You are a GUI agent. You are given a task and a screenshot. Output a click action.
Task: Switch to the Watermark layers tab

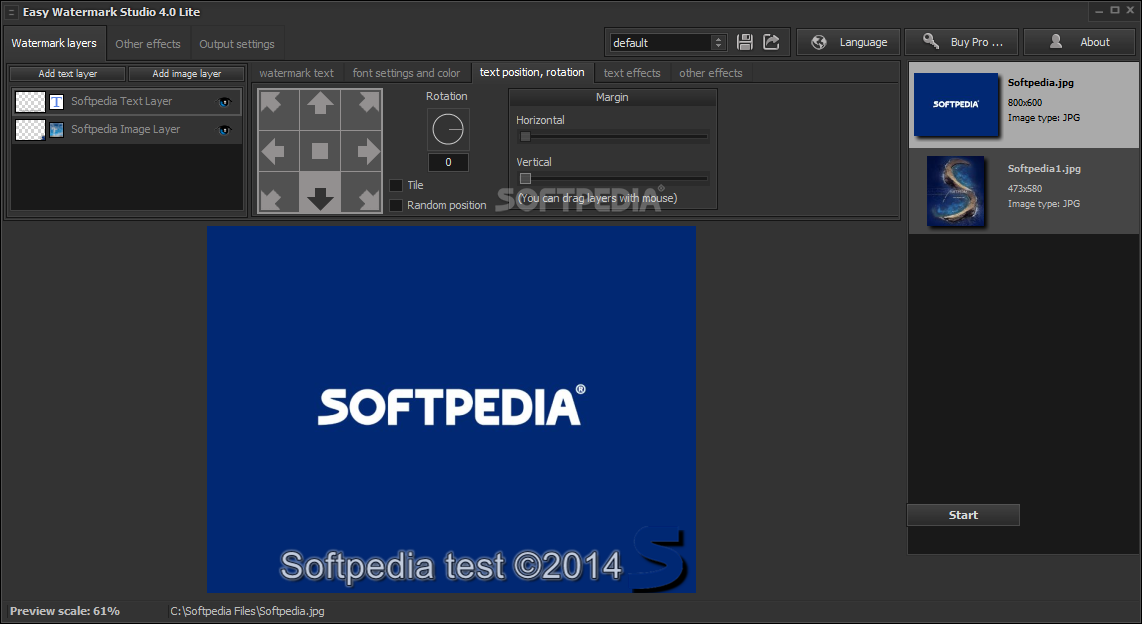[x=54, y=43]
